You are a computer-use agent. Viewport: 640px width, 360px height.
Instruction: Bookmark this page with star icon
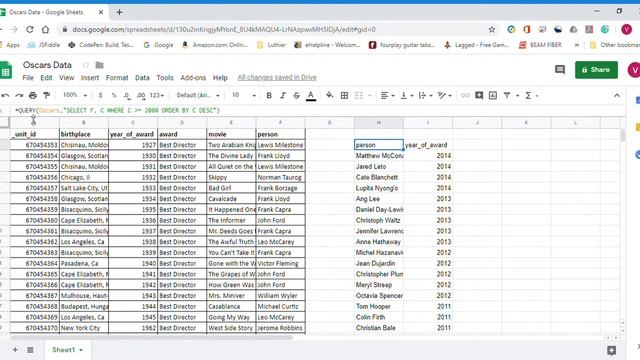pos(492,29)
